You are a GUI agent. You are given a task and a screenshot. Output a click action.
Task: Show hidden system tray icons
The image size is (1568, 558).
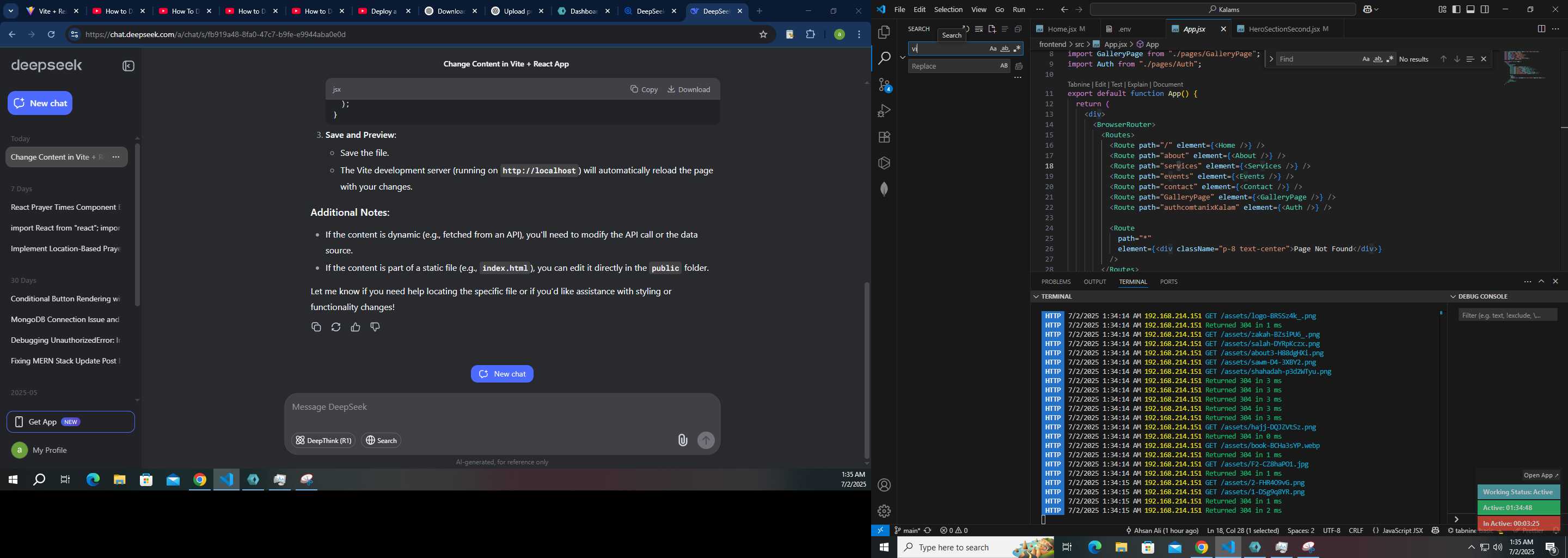tap(1471, 548)
